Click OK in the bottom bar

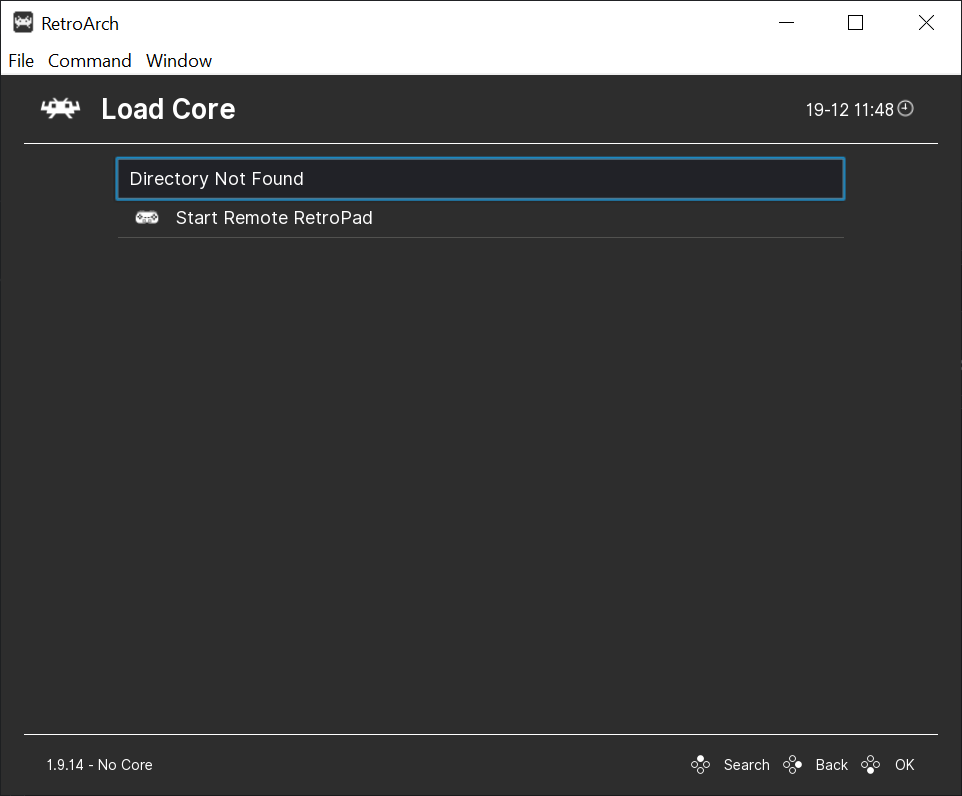coord(904,764)
